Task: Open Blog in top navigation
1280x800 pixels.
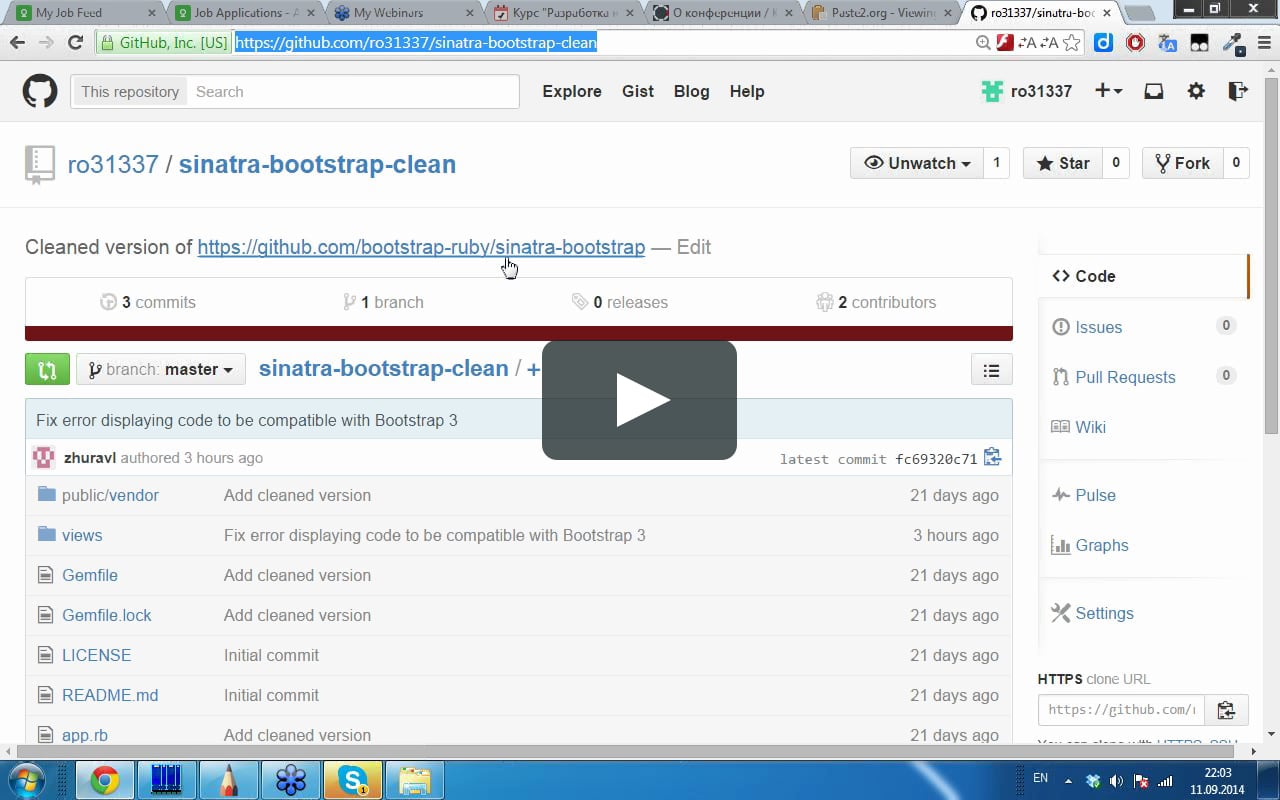Action: [x=691, y=91]
